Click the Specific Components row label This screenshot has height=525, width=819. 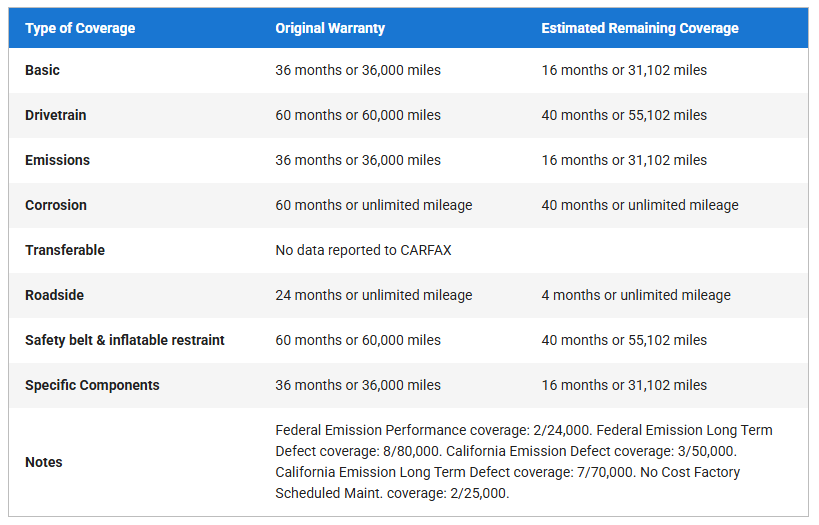(92, 385)
